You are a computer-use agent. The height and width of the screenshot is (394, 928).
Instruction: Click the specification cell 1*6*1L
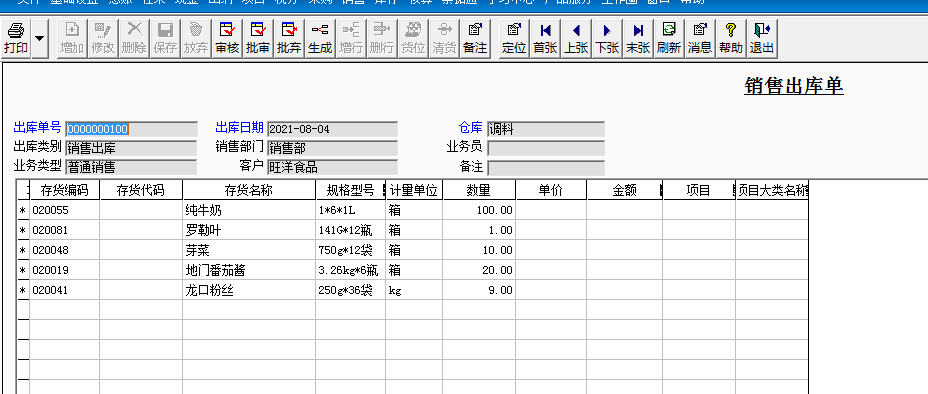click(350, 210)
